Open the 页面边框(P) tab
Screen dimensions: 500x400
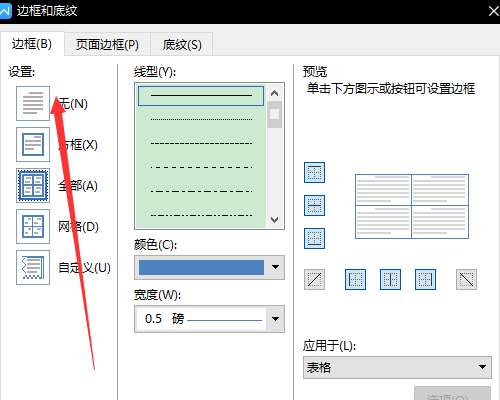point(107,44)
